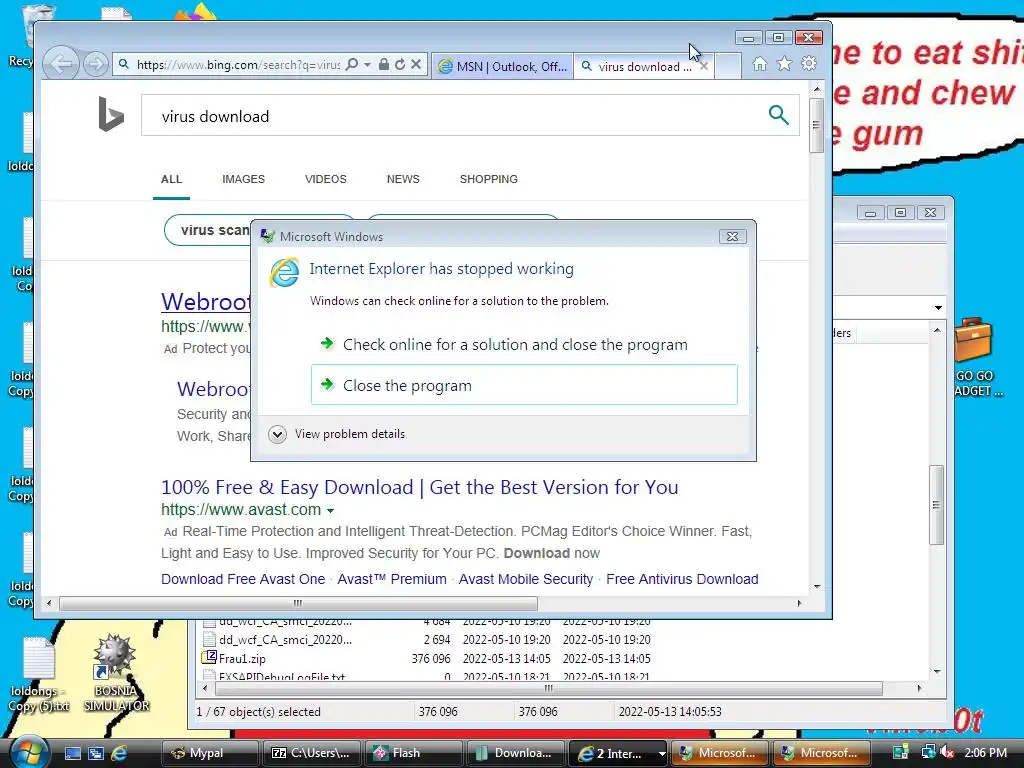Click the refresh icon in address bar
Screen dimensions: 1024x768
tap(400, 64)
